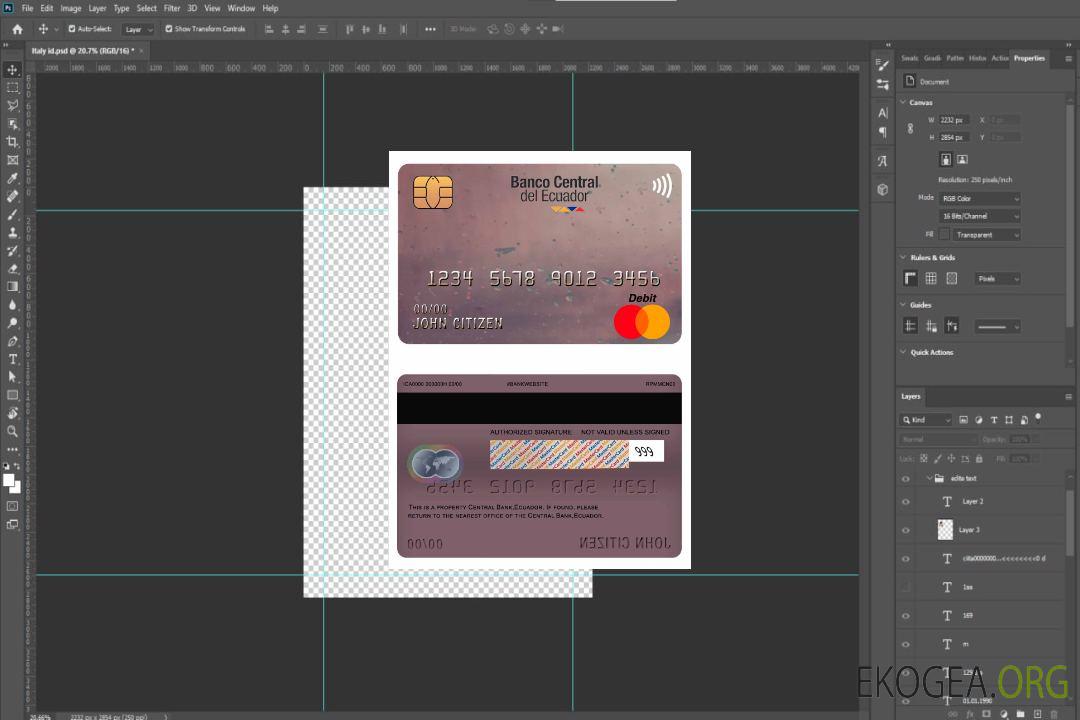Screen dimensions: 1080x720
Task: Click the canvas fill color swatch
Action: tap(944, 235)
